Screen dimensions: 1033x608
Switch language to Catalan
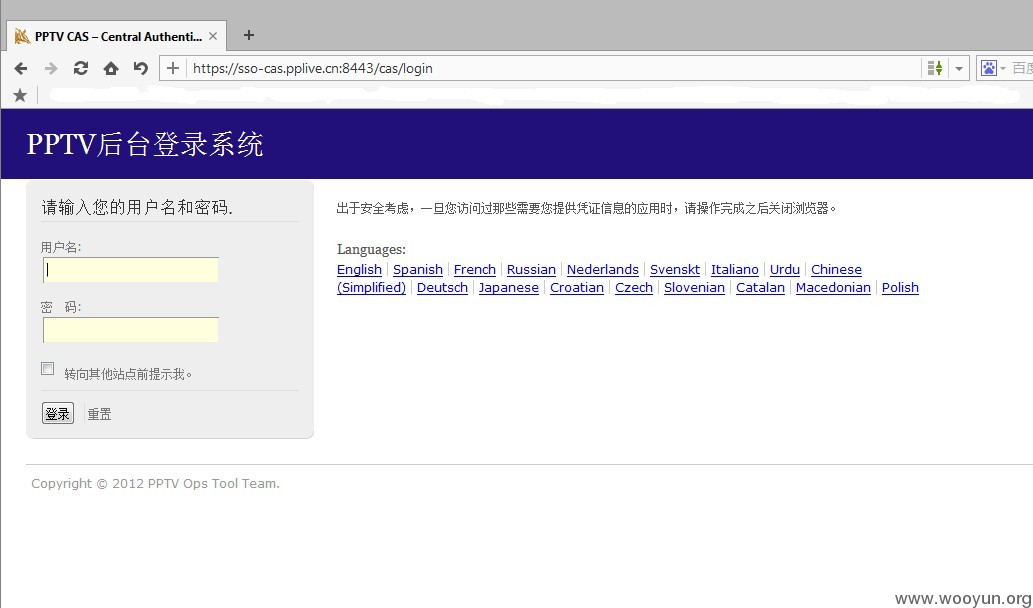(x=760, y=288)
